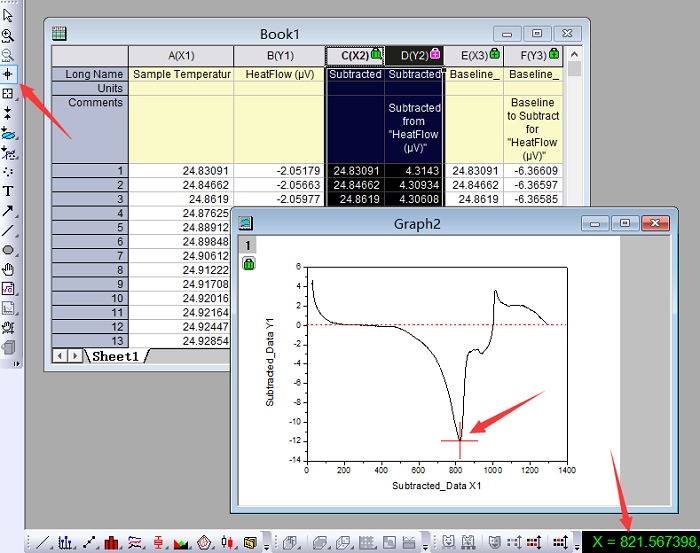
Task: Click the Template Library plot button
Action: (x=250, y=543)
